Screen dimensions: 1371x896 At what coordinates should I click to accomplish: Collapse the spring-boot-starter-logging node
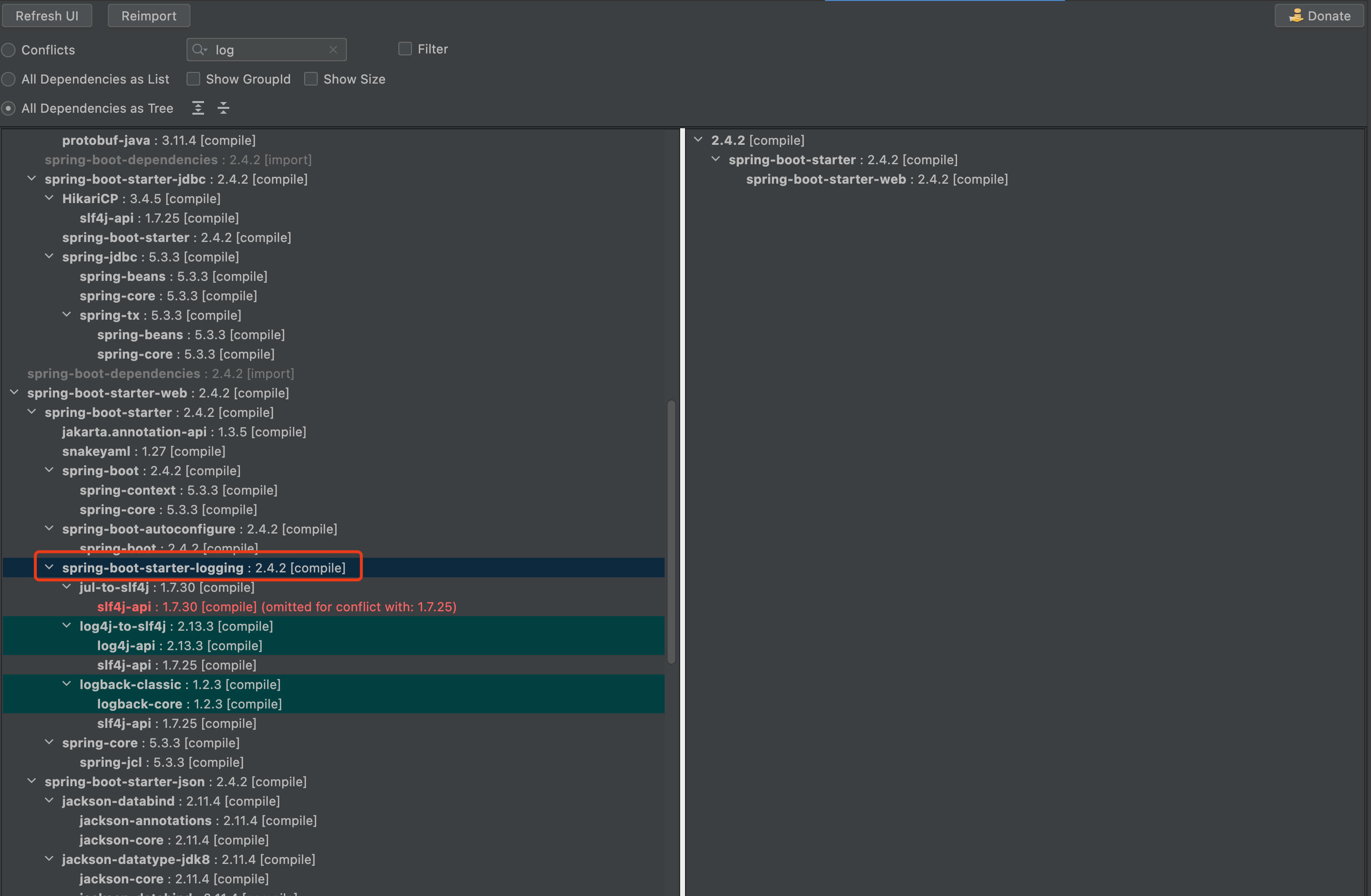[x=50, y=568]
